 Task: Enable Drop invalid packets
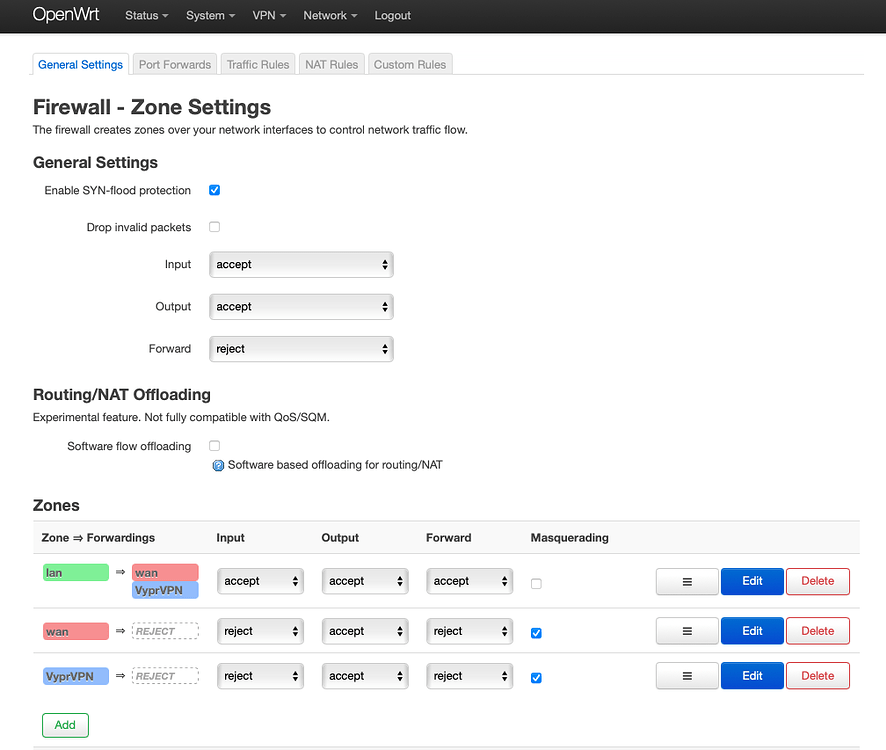[x=214, y=226]
